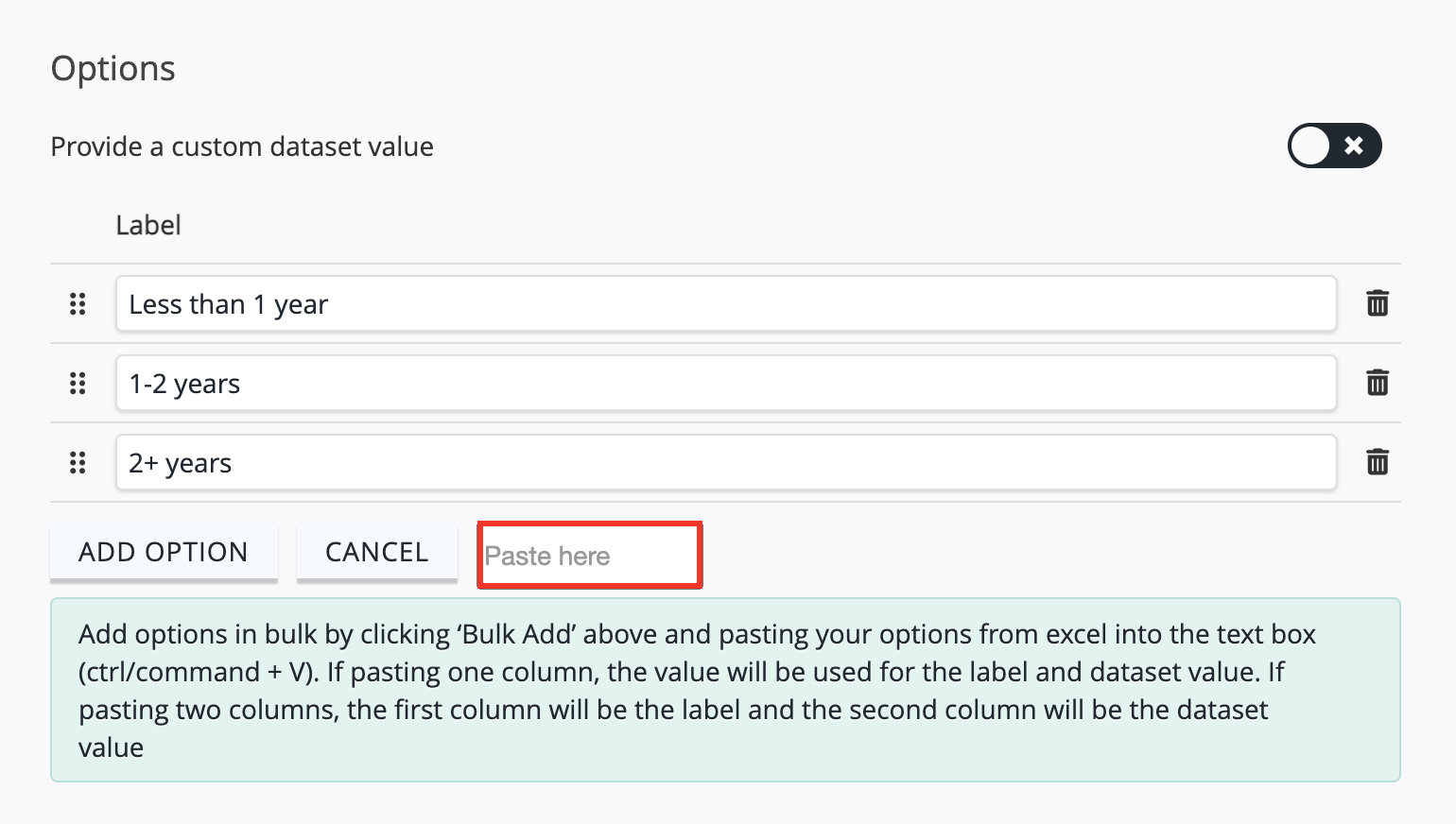Select the 2+ years text field

tap(726, 462)
